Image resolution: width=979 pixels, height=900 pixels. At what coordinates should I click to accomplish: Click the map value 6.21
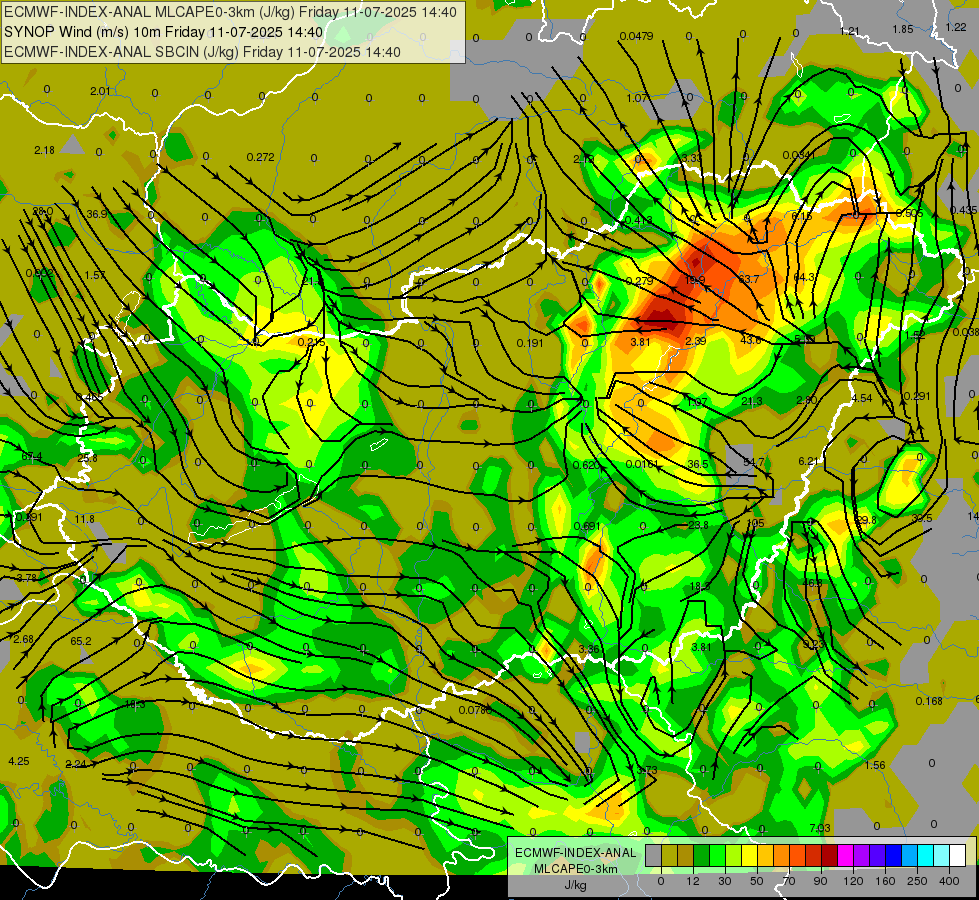click(808, 461)
